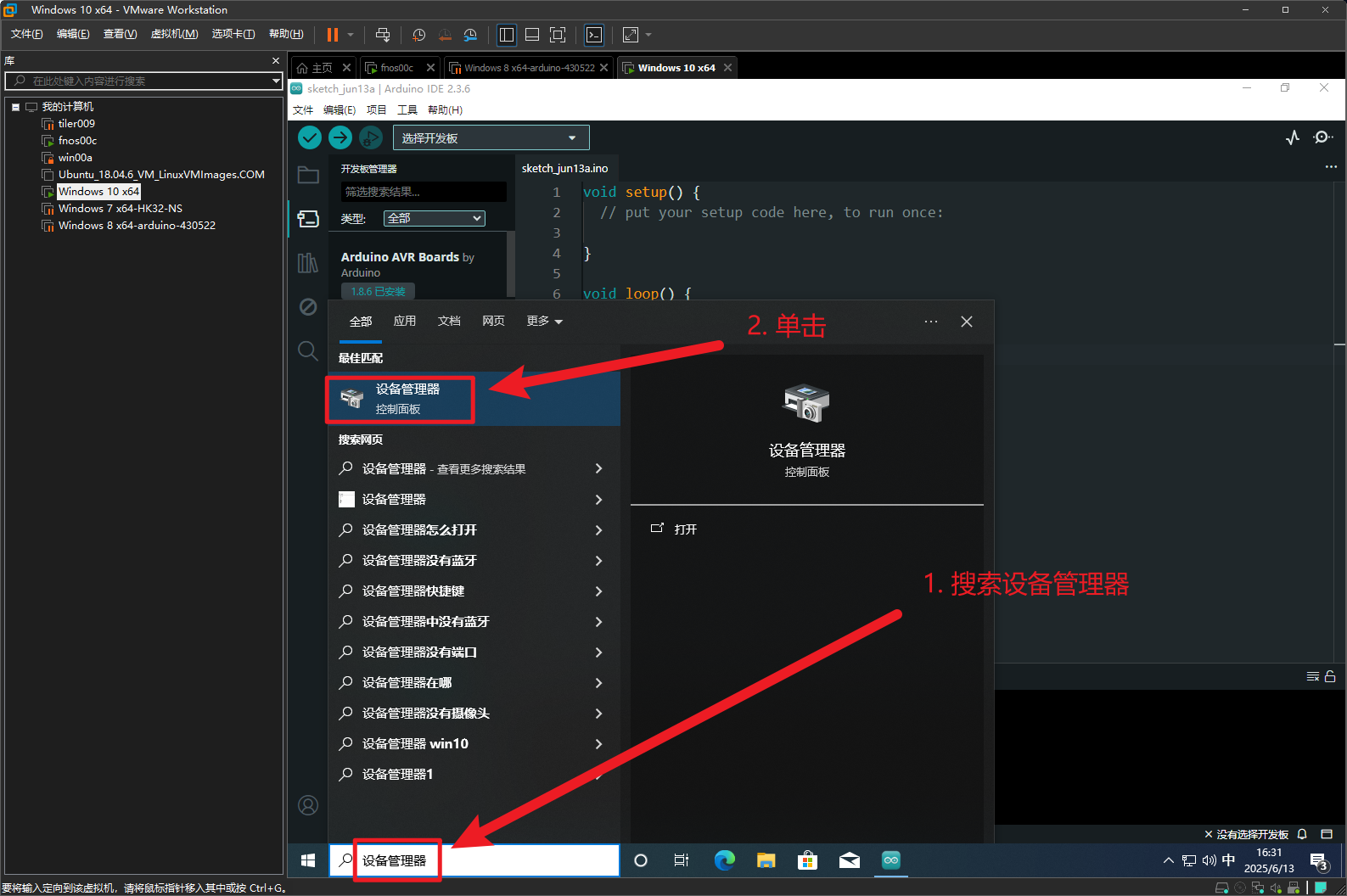Select the Boards Manager sidebar icon
Screen dimensions: 1347x896
308,219
